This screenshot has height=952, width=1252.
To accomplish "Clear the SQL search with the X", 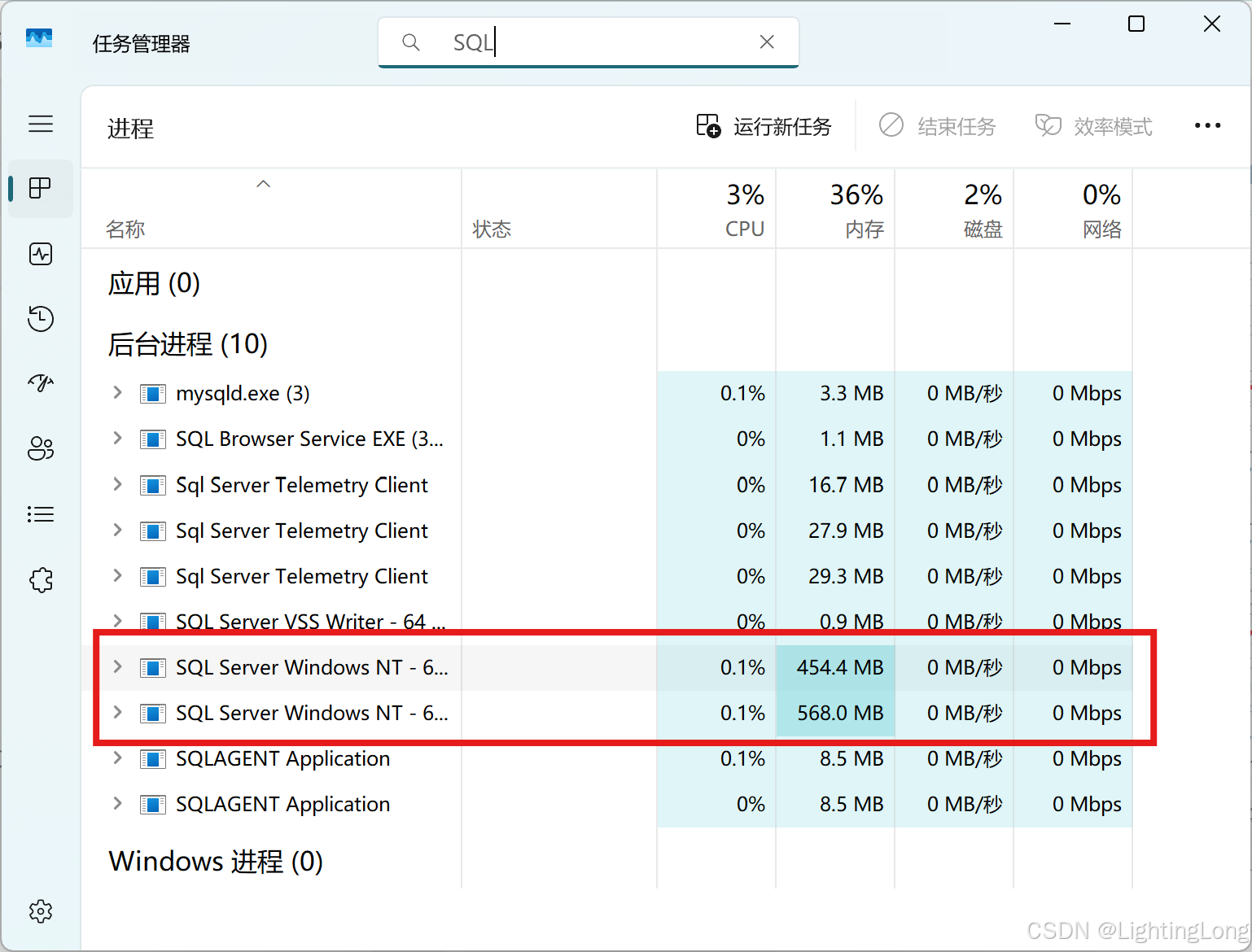I will (766, 41).
